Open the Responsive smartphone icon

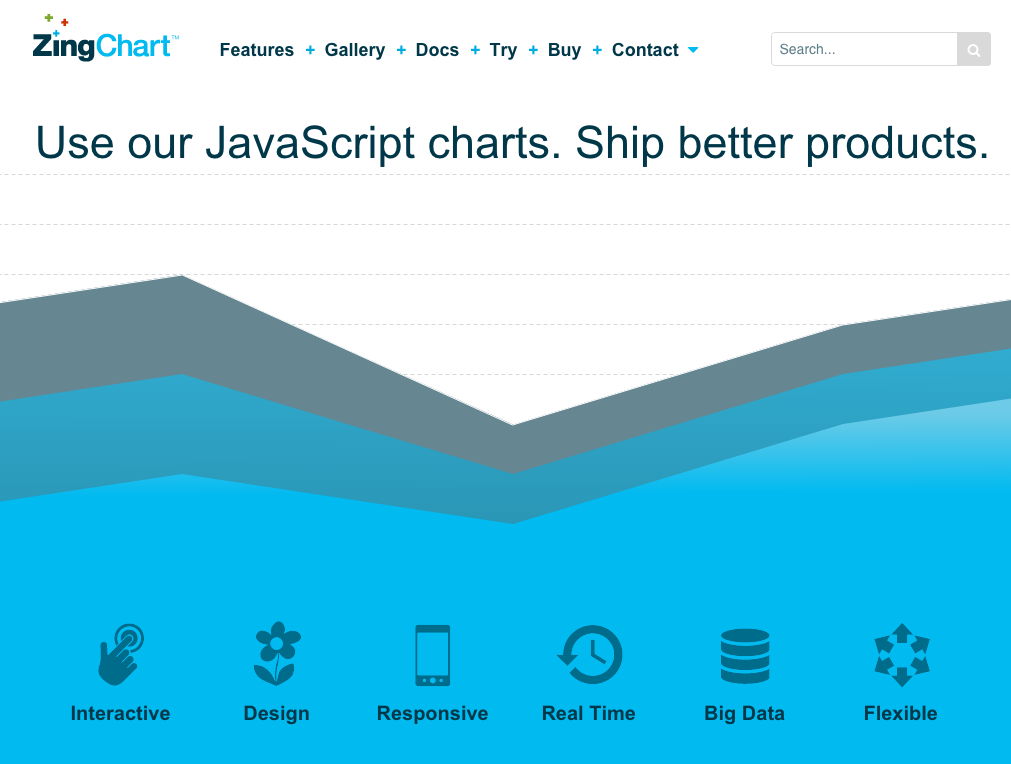point(432,653)
